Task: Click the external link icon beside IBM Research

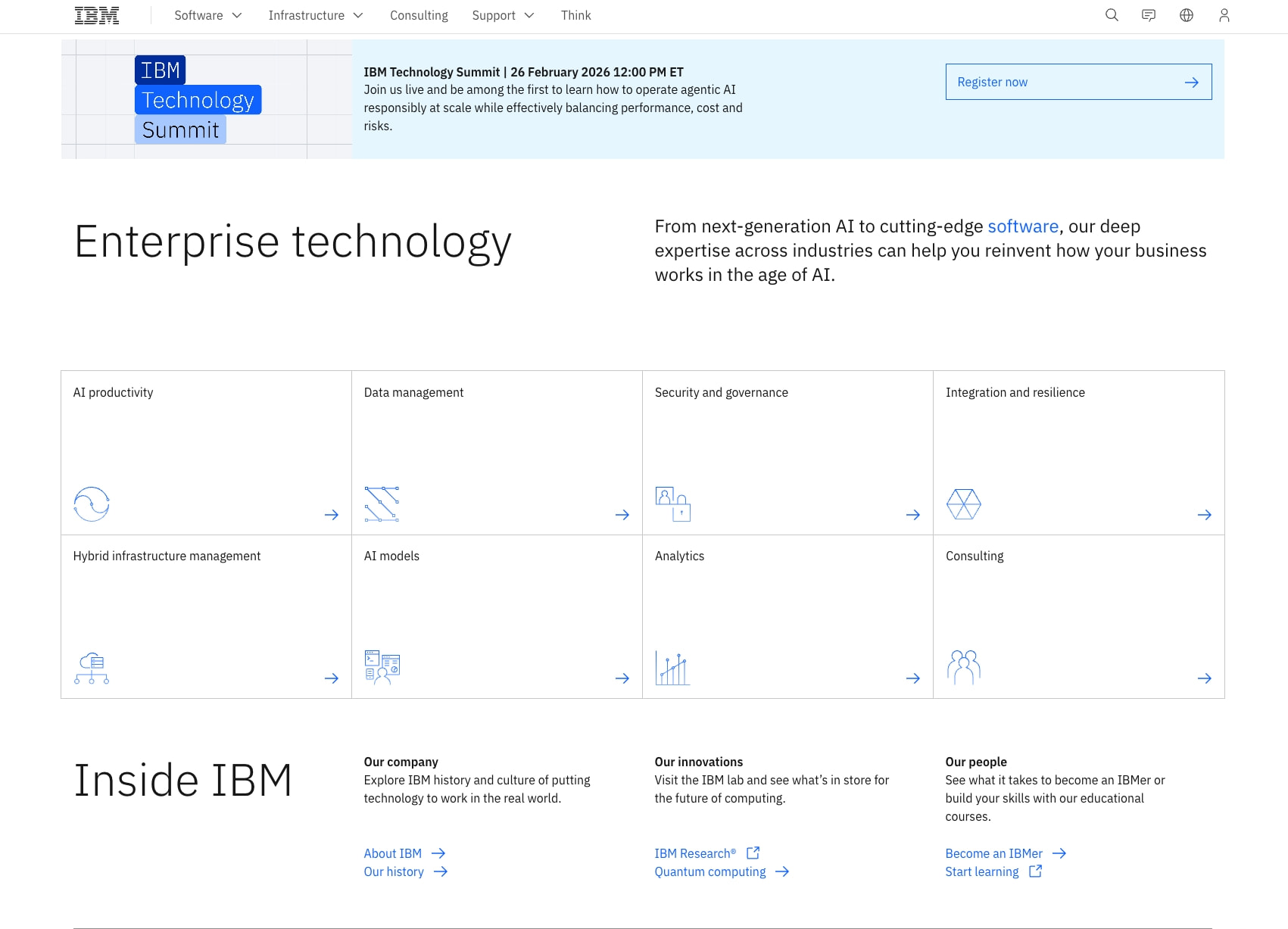Action: 753,853
